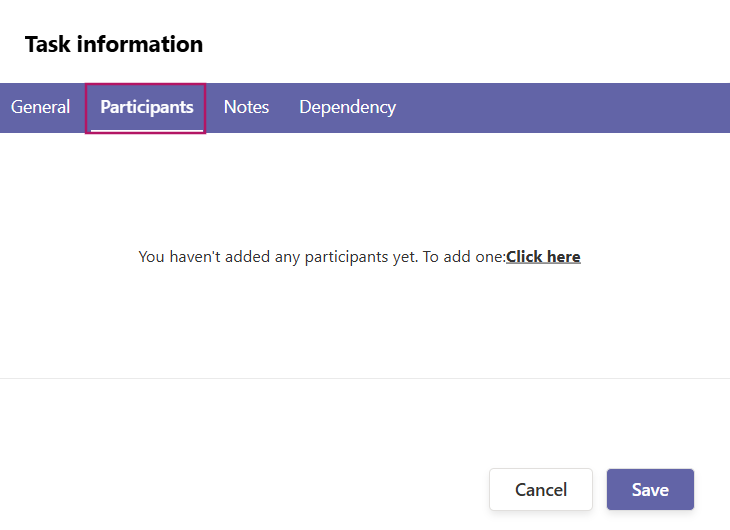Go to the Dependency tab
The image size is (730, 530).
point(347,107)
